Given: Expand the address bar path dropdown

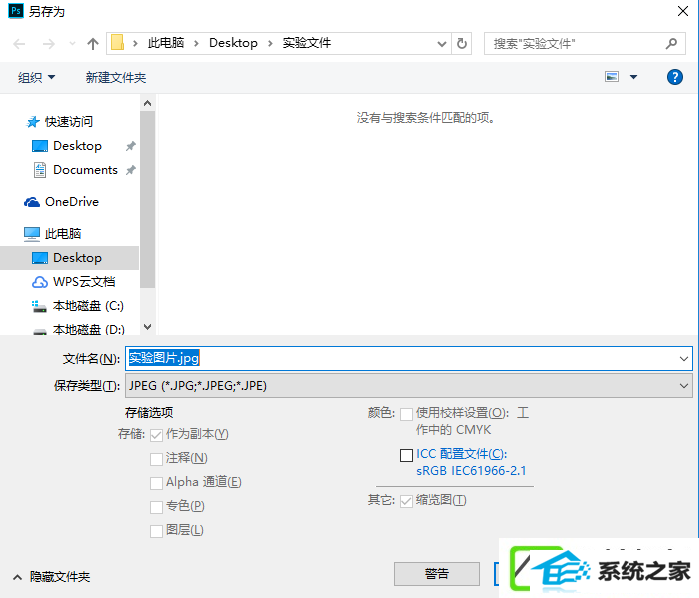Looking at the screenshot, I should point(441,44).
